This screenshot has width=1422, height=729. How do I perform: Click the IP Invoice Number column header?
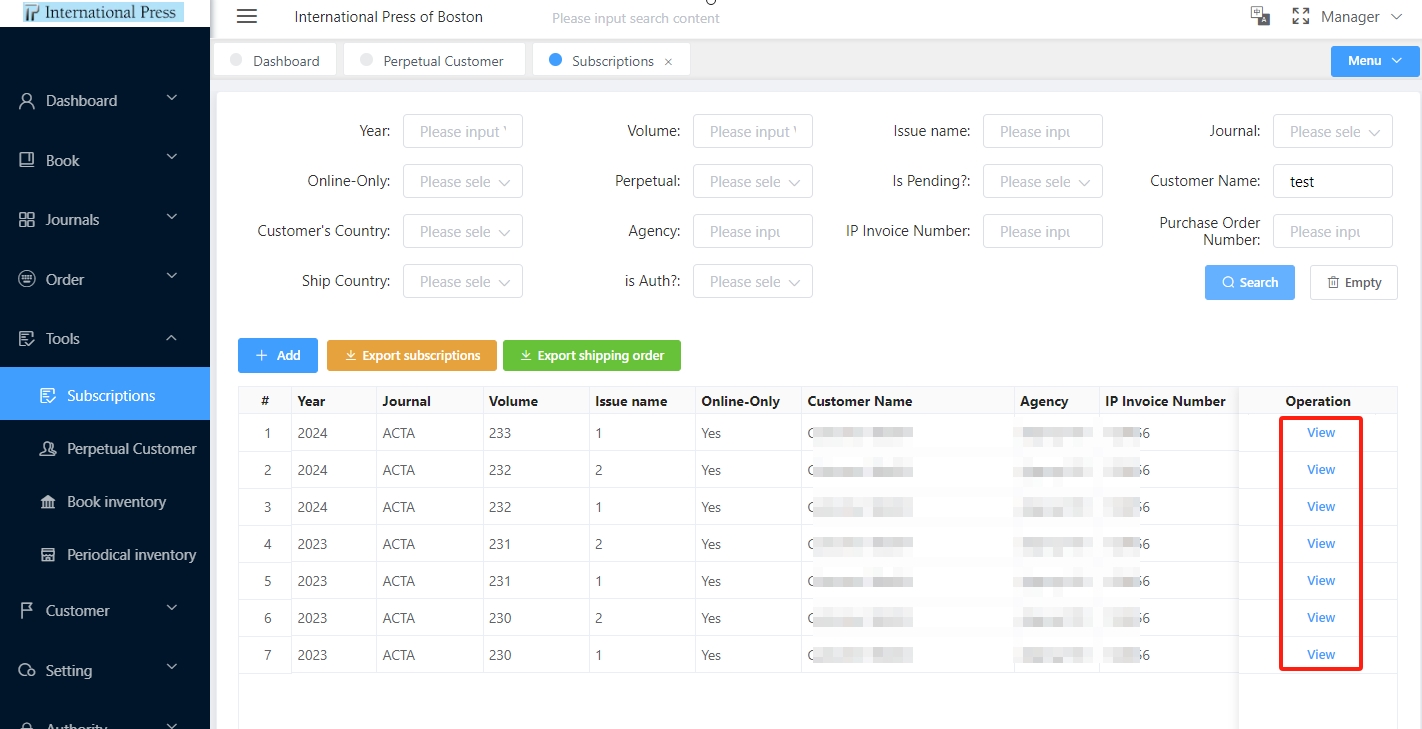click(x=1165, y=401)
